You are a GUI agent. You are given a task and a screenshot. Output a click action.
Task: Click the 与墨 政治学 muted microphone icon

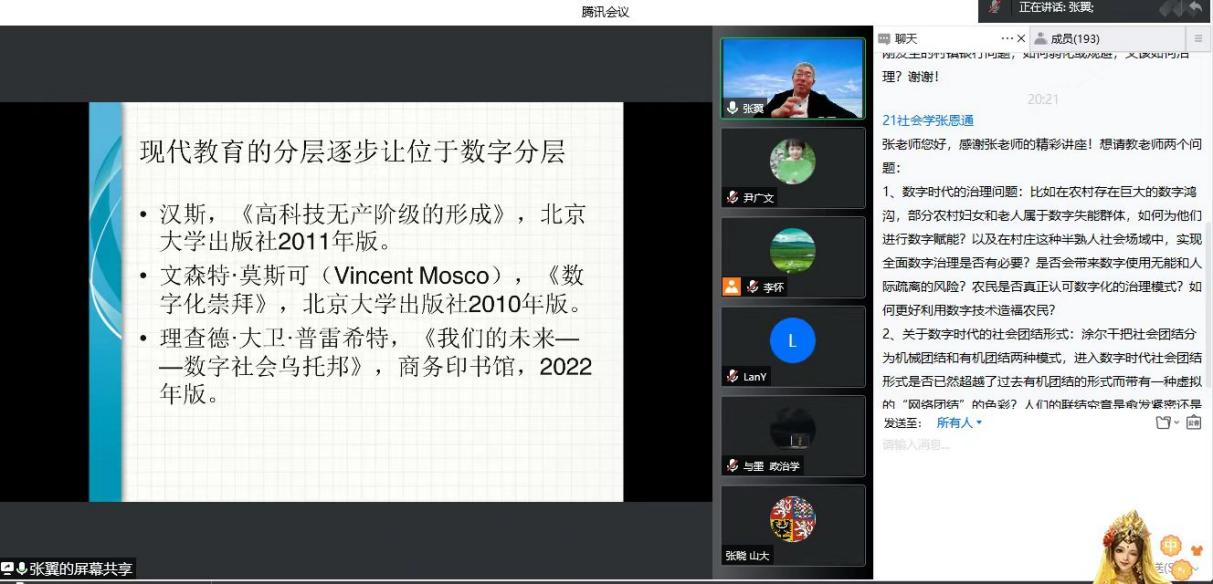[x=733, y=466]
